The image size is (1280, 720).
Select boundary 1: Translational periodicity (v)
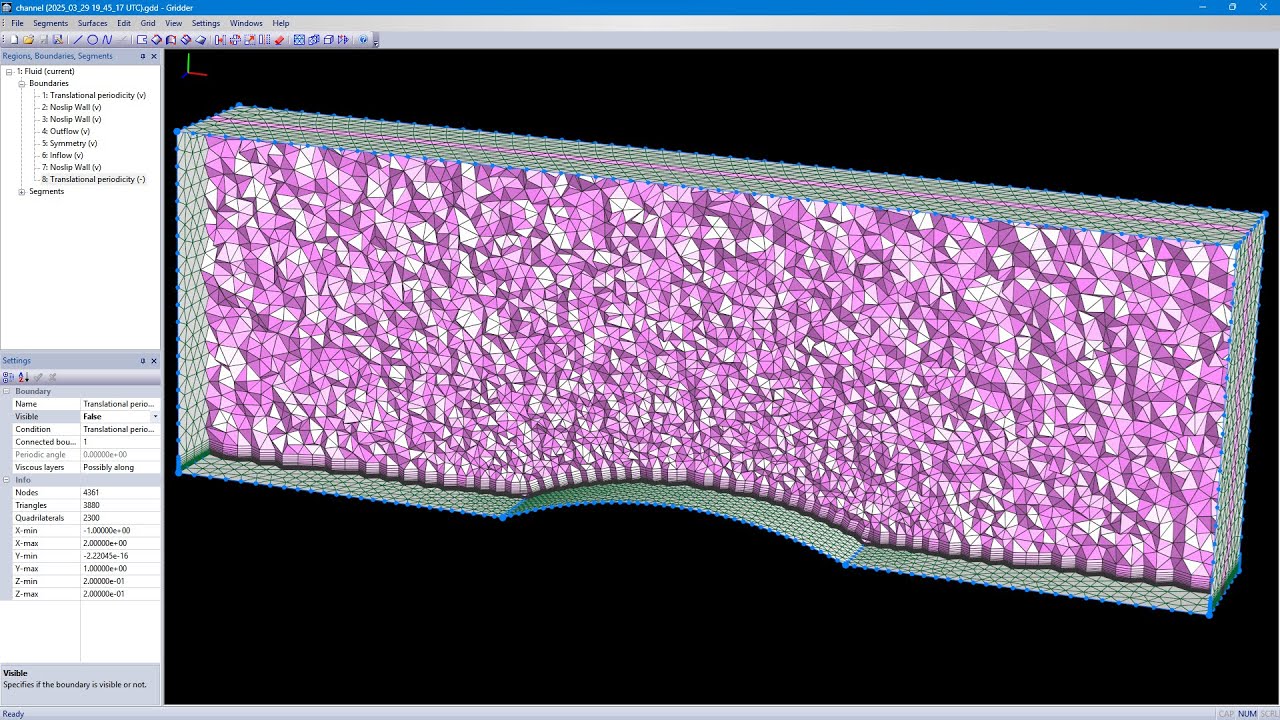94,95
